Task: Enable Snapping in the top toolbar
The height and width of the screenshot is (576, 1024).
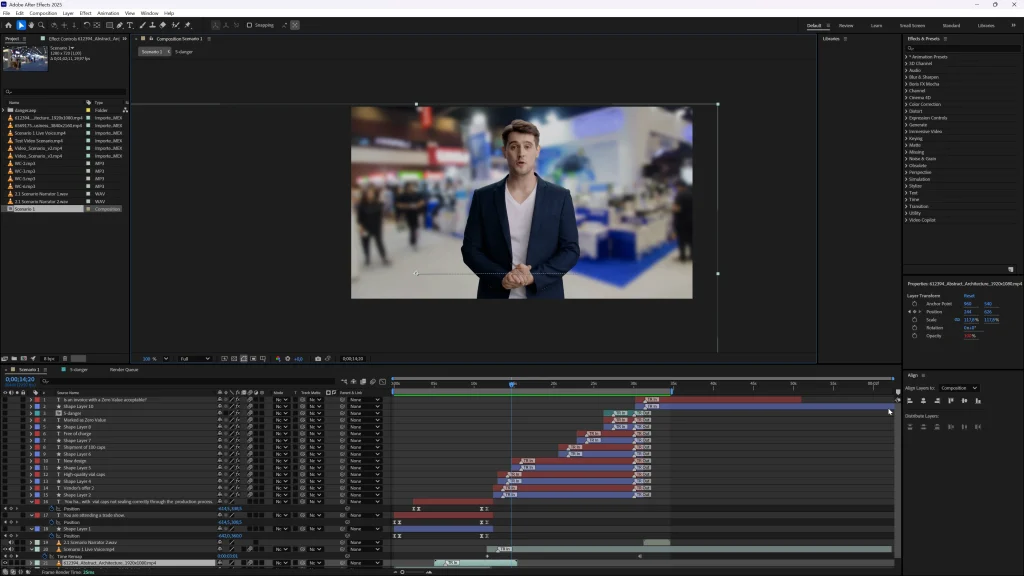Action: click(250, 25)
